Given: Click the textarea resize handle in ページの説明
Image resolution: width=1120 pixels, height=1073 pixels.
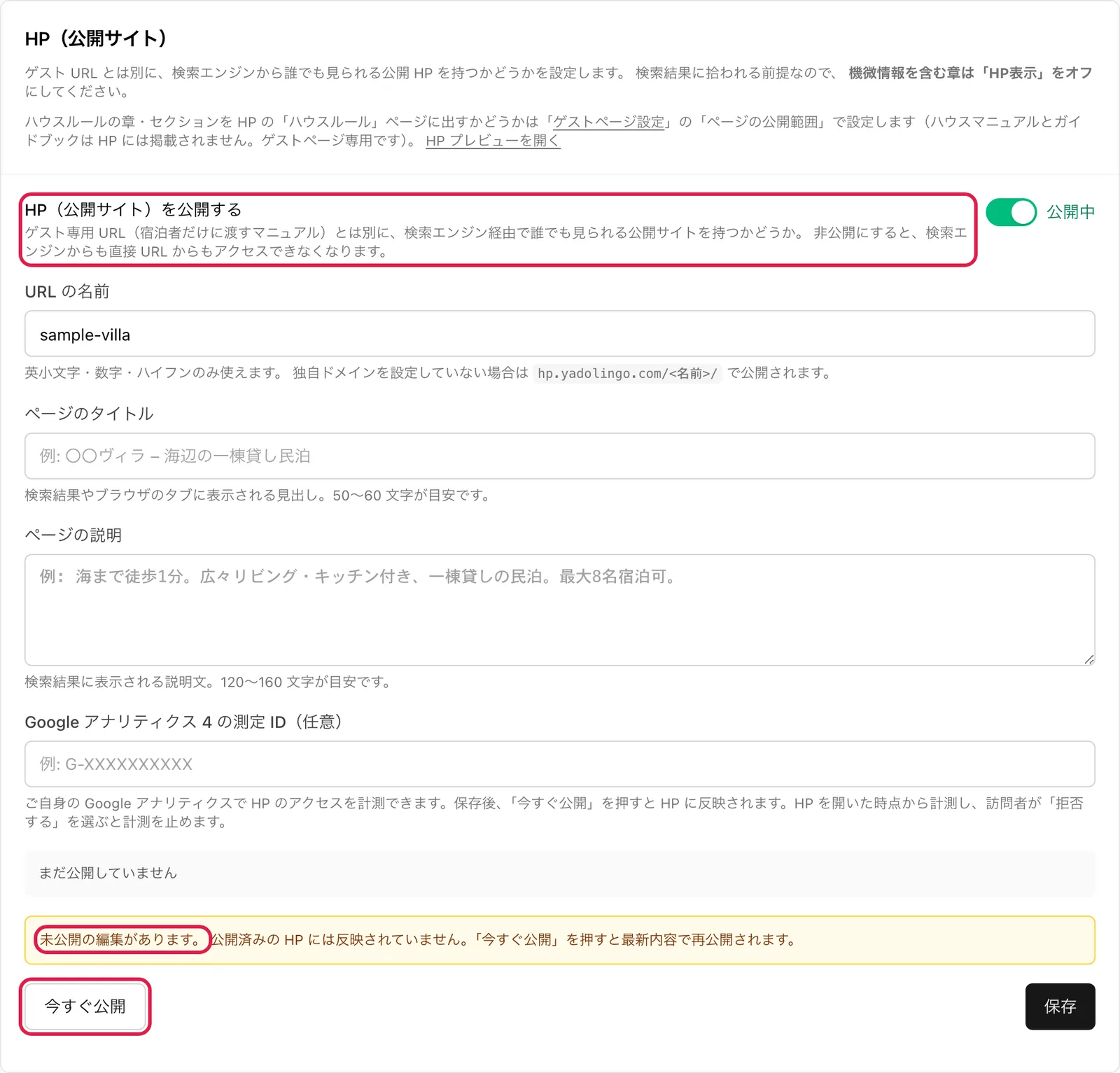Looking at the screenshot, I should [1088, 659].
